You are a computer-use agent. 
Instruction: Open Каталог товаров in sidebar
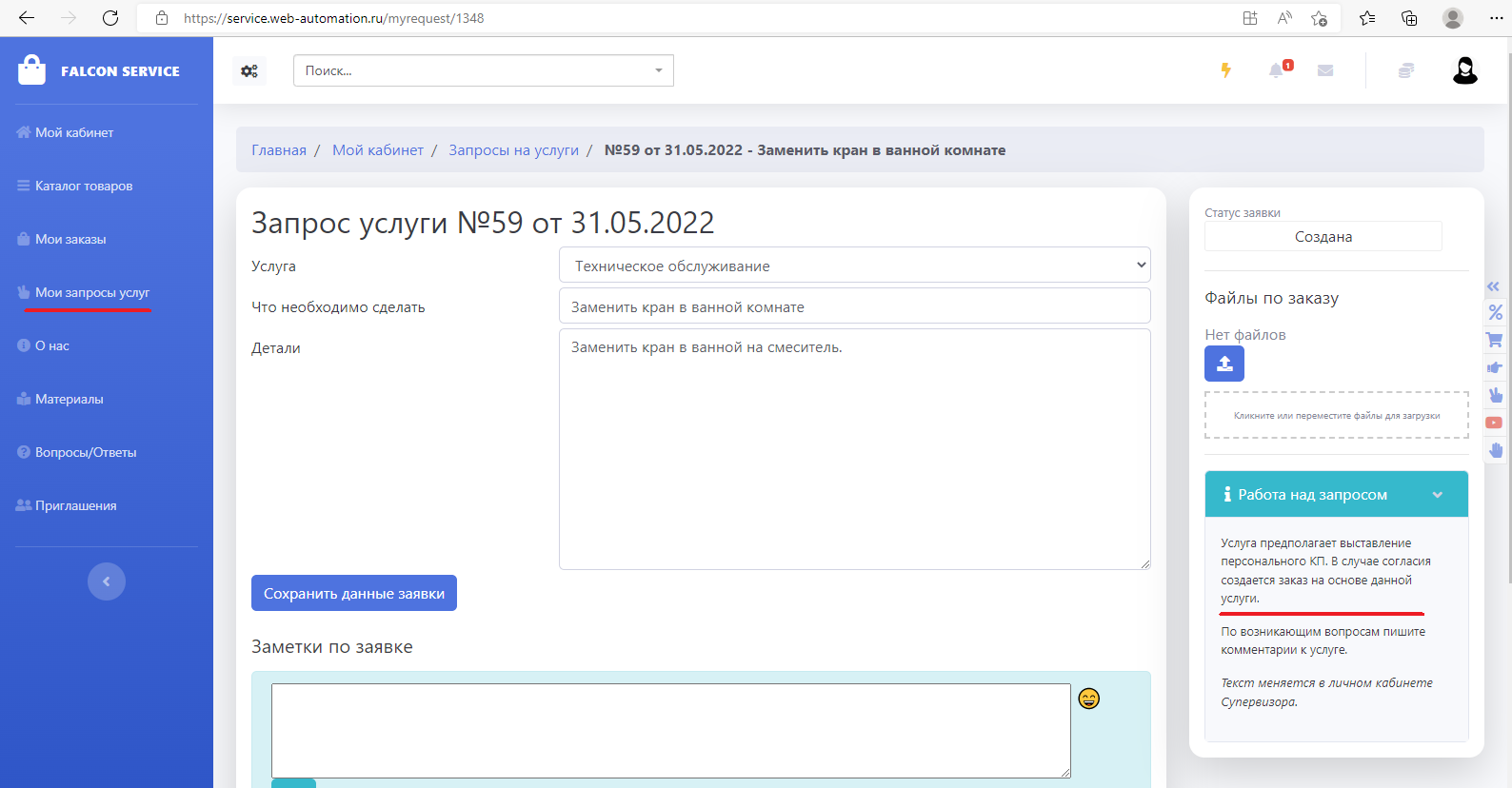[84, 186]
